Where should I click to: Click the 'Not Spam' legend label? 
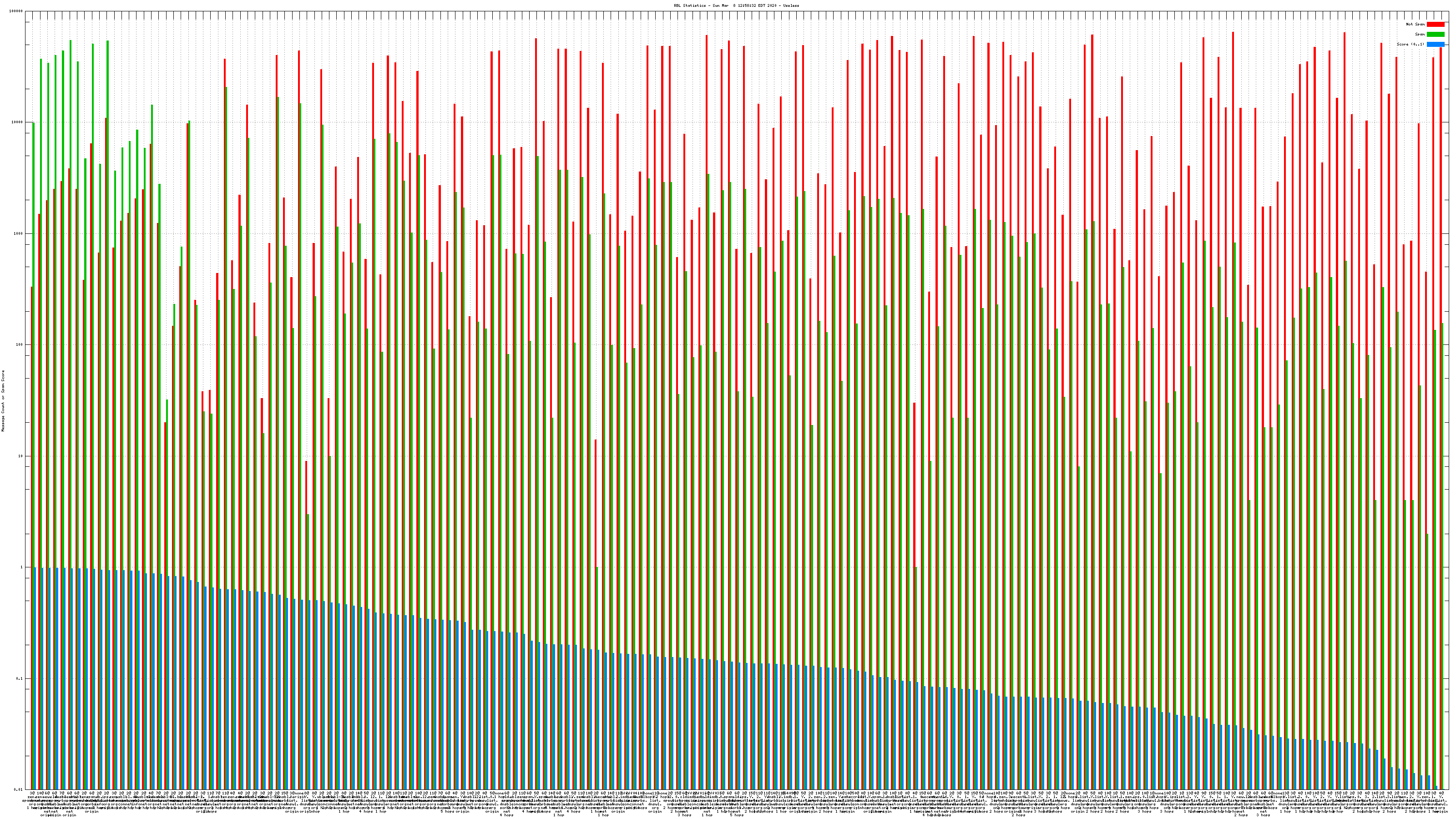(1416, 24)
